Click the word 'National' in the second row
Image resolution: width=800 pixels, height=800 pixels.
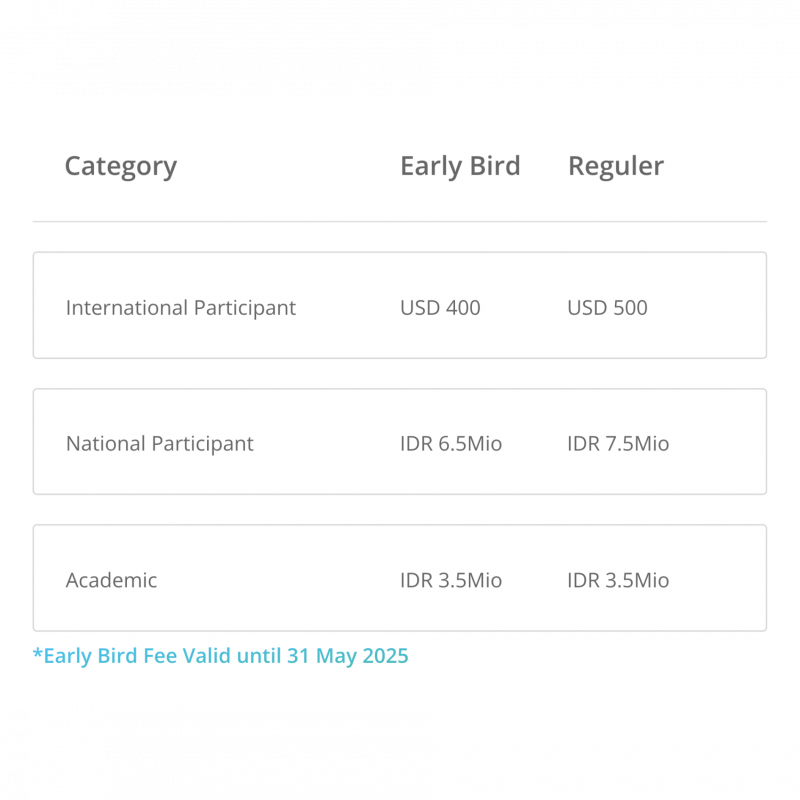tap(106, 443)
